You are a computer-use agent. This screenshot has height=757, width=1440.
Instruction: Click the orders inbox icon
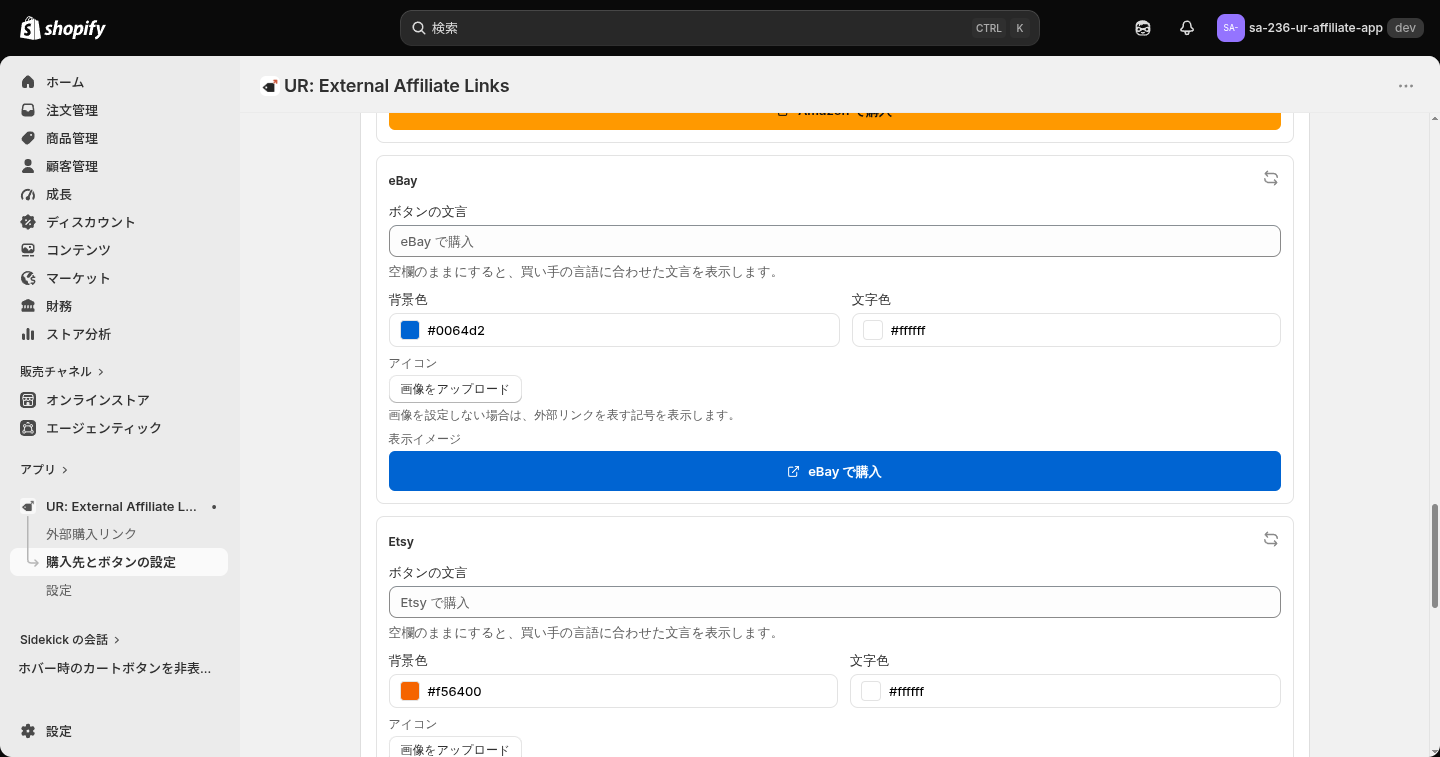28,110
